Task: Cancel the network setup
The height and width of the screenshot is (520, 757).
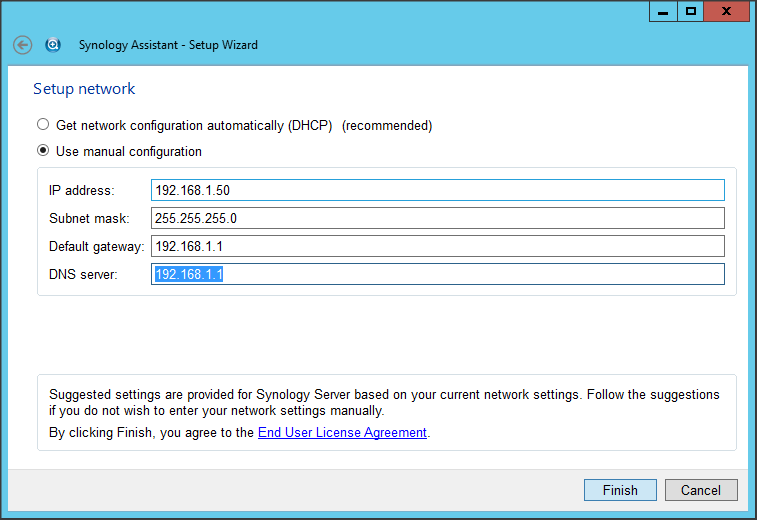Action: [x=700, y=490]
